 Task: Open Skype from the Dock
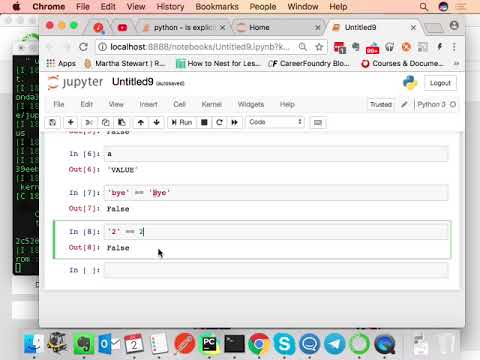[284, 343]
